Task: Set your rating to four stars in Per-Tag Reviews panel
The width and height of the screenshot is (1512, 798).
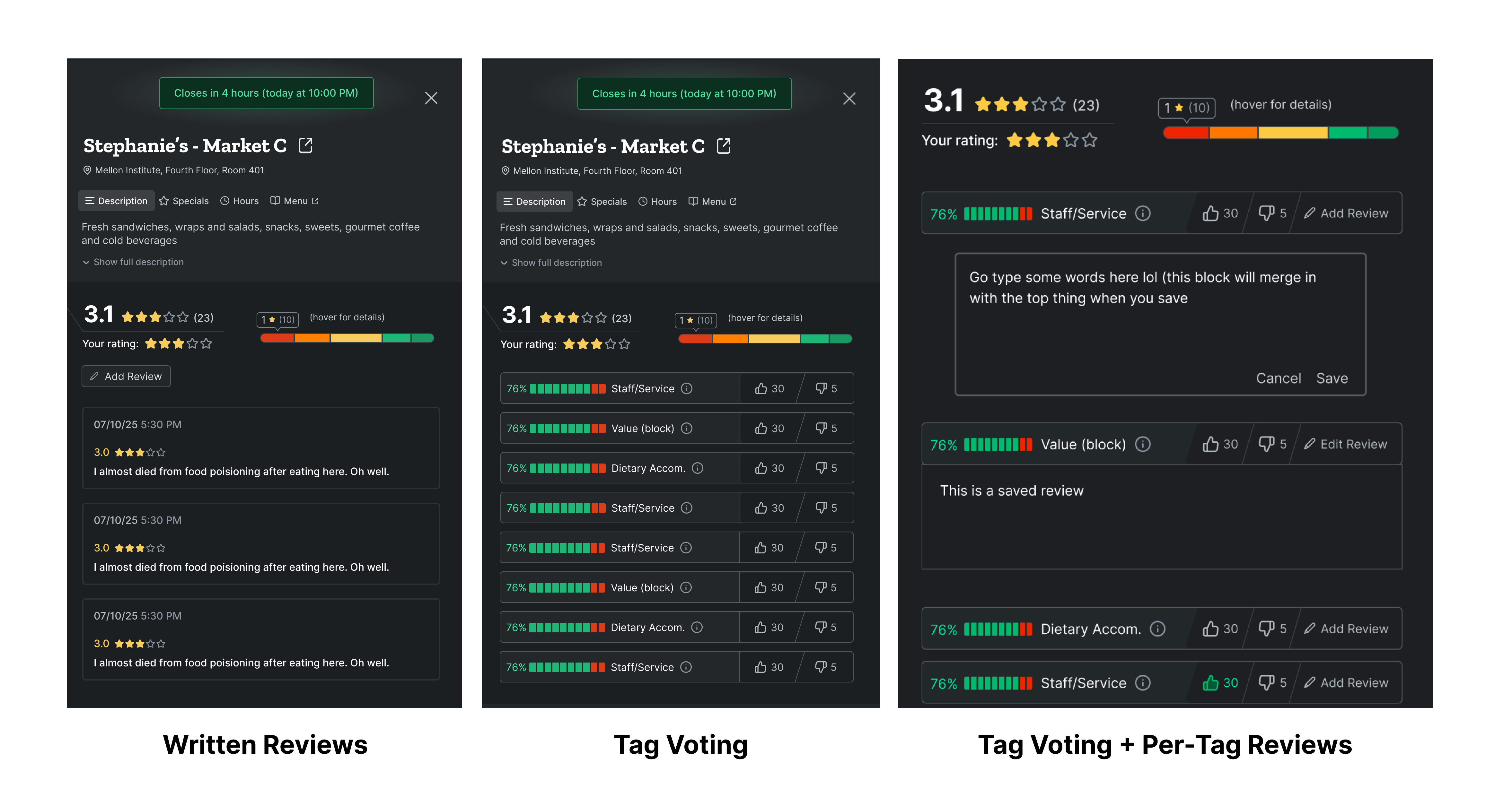Action: pos(1071,140)
